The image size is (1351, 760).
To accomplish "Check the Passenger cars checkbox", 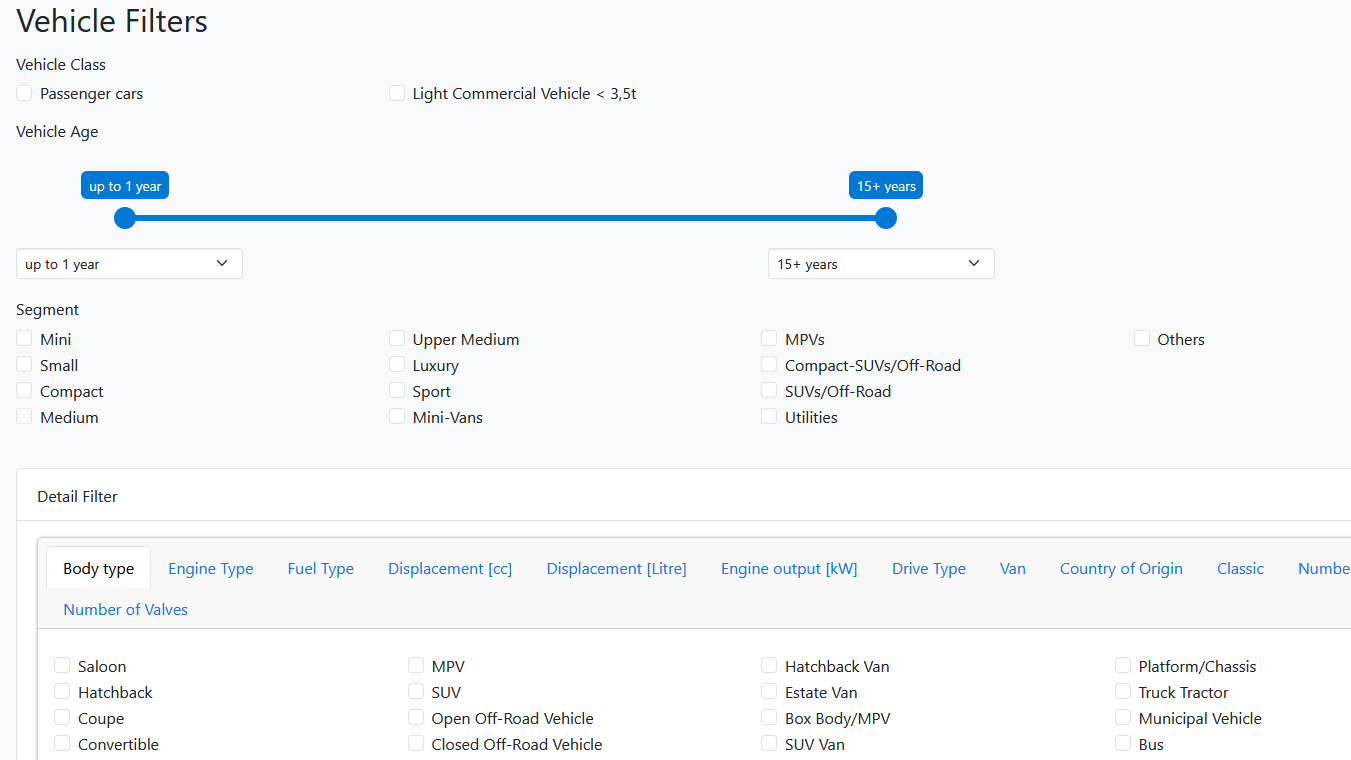I will click(25, 93).
